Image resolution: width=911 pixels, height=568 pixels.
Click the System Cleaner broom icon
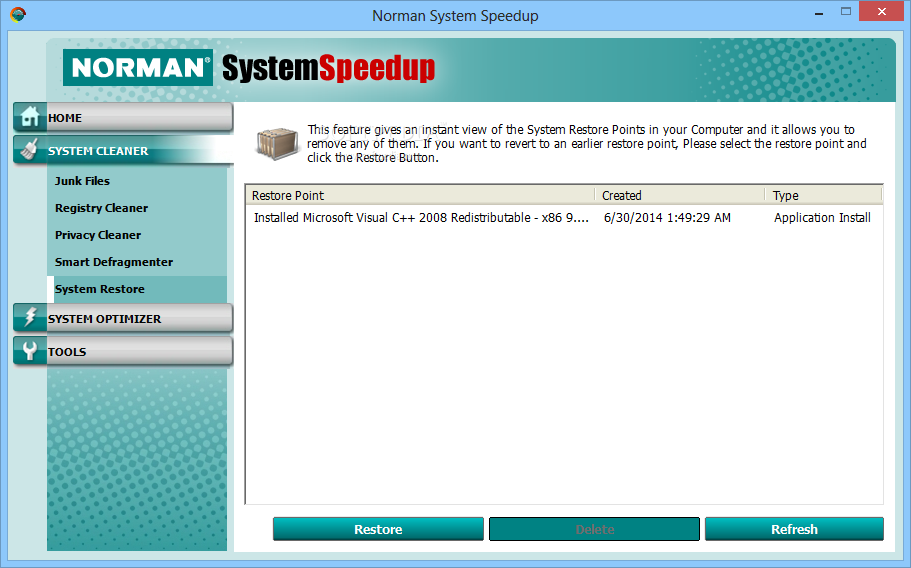(x=29, y=150)
